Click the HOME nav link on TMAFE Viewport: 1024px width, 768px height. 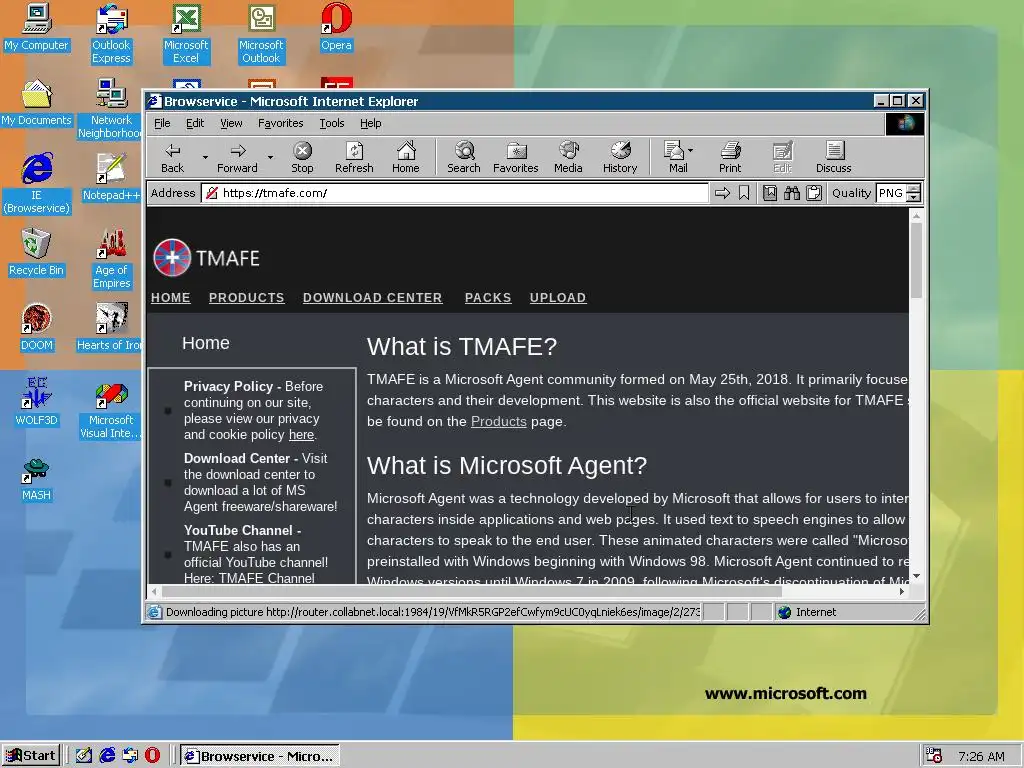coord(170,298)
